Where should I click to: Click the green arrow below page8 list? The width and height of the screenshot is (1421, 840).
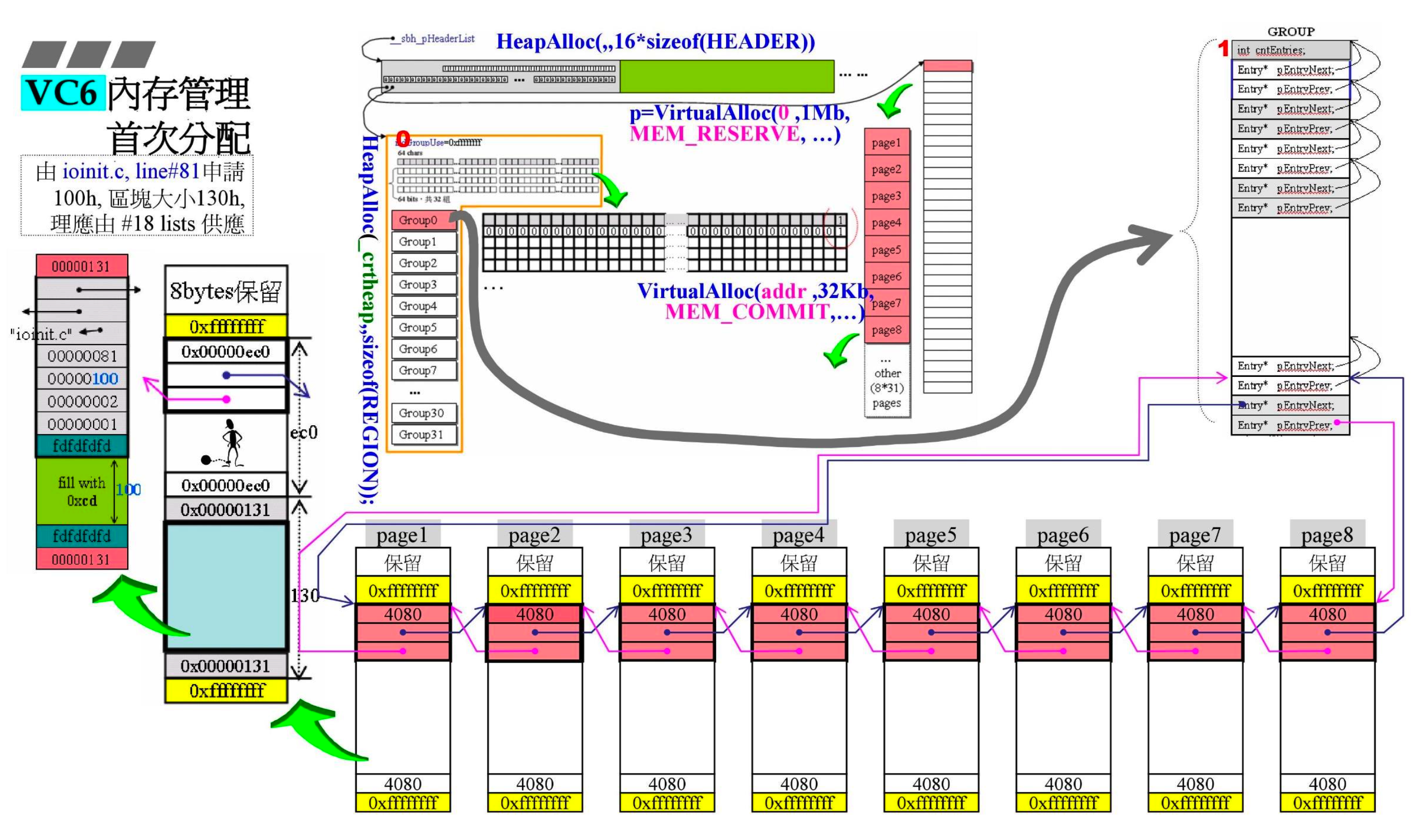click(840, 348)
